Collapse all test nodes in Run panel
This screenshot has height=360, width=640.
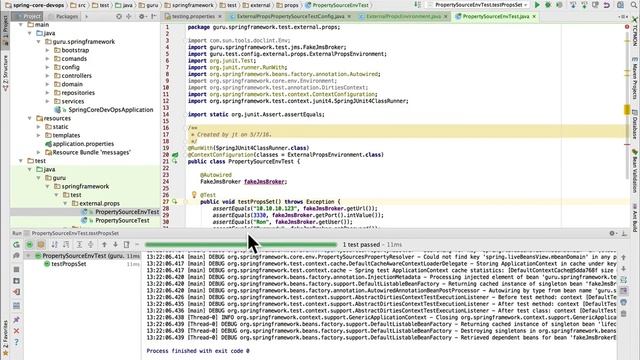91,244
